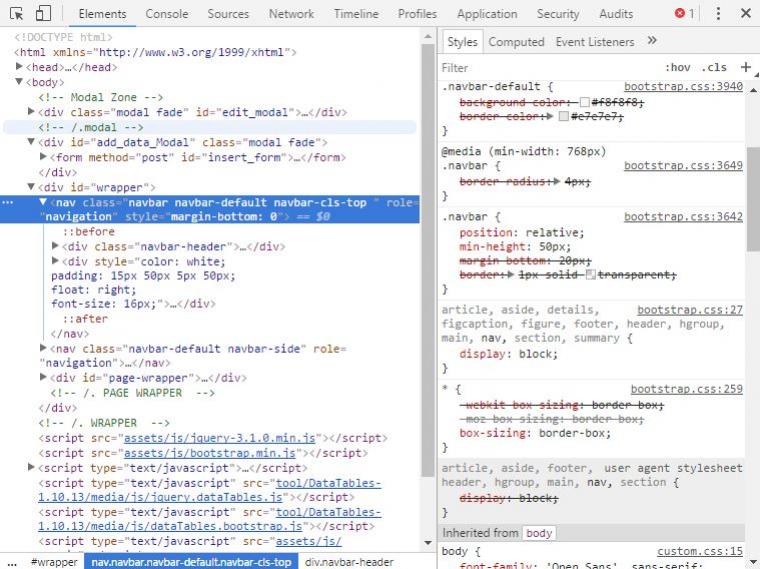Open the DevTools three-dot customize menu
The height and width of the screenshot is (569, 760).
[718, 14]
